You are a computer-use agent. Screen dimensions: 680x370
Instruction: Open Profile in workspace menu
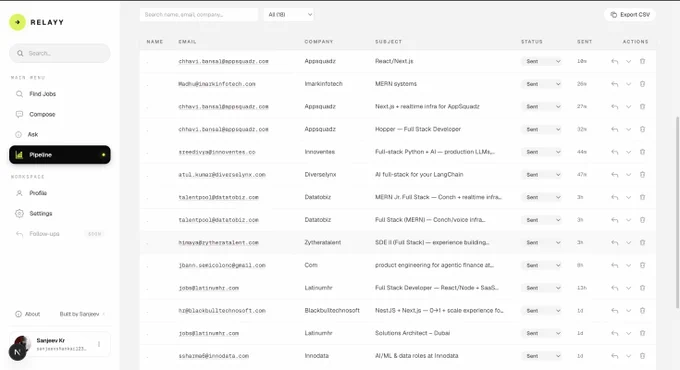[x=60, y=193]
